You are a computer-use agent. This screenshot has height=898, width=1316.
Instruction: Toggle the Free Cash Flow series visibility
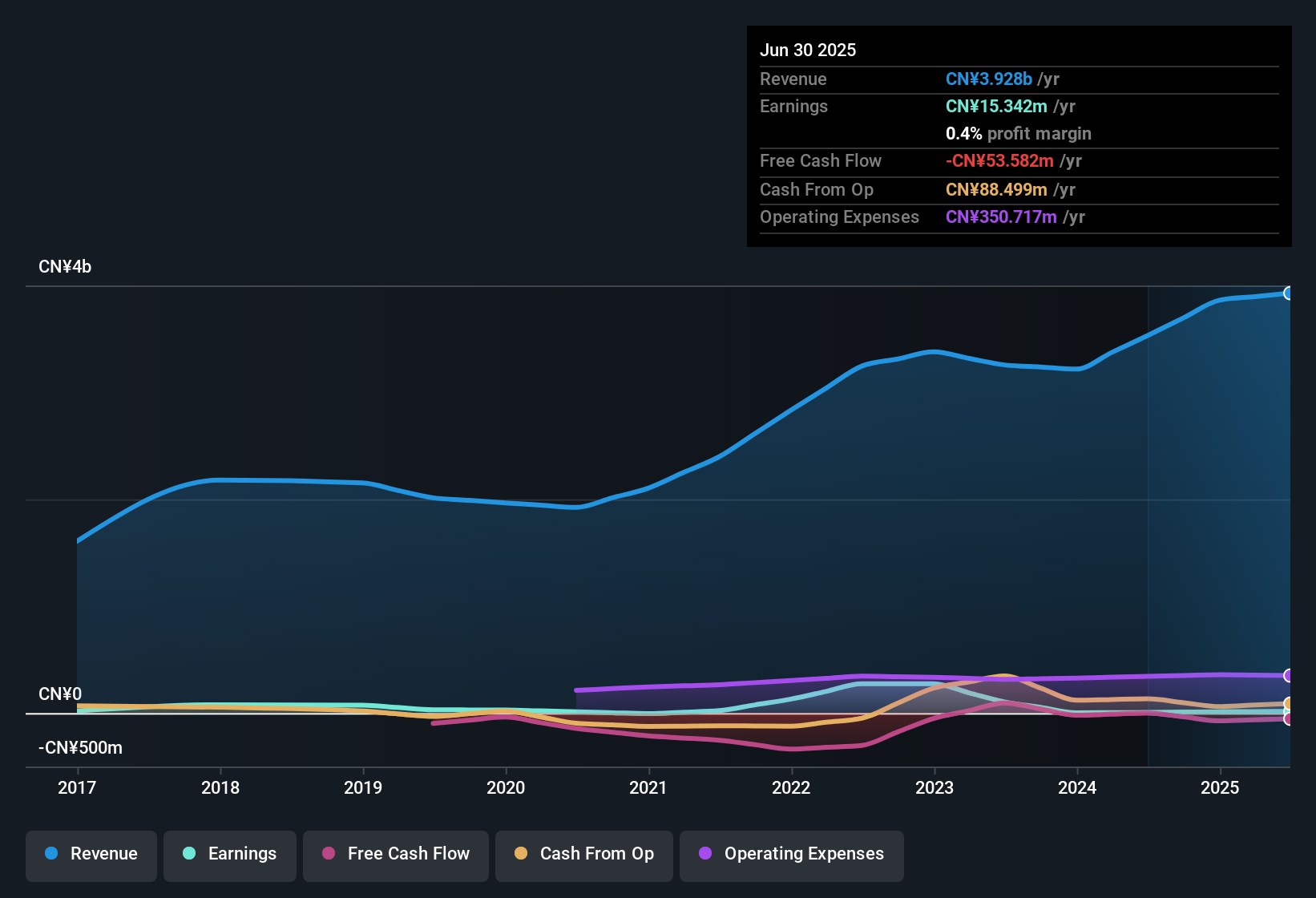[x=395, y=854]
